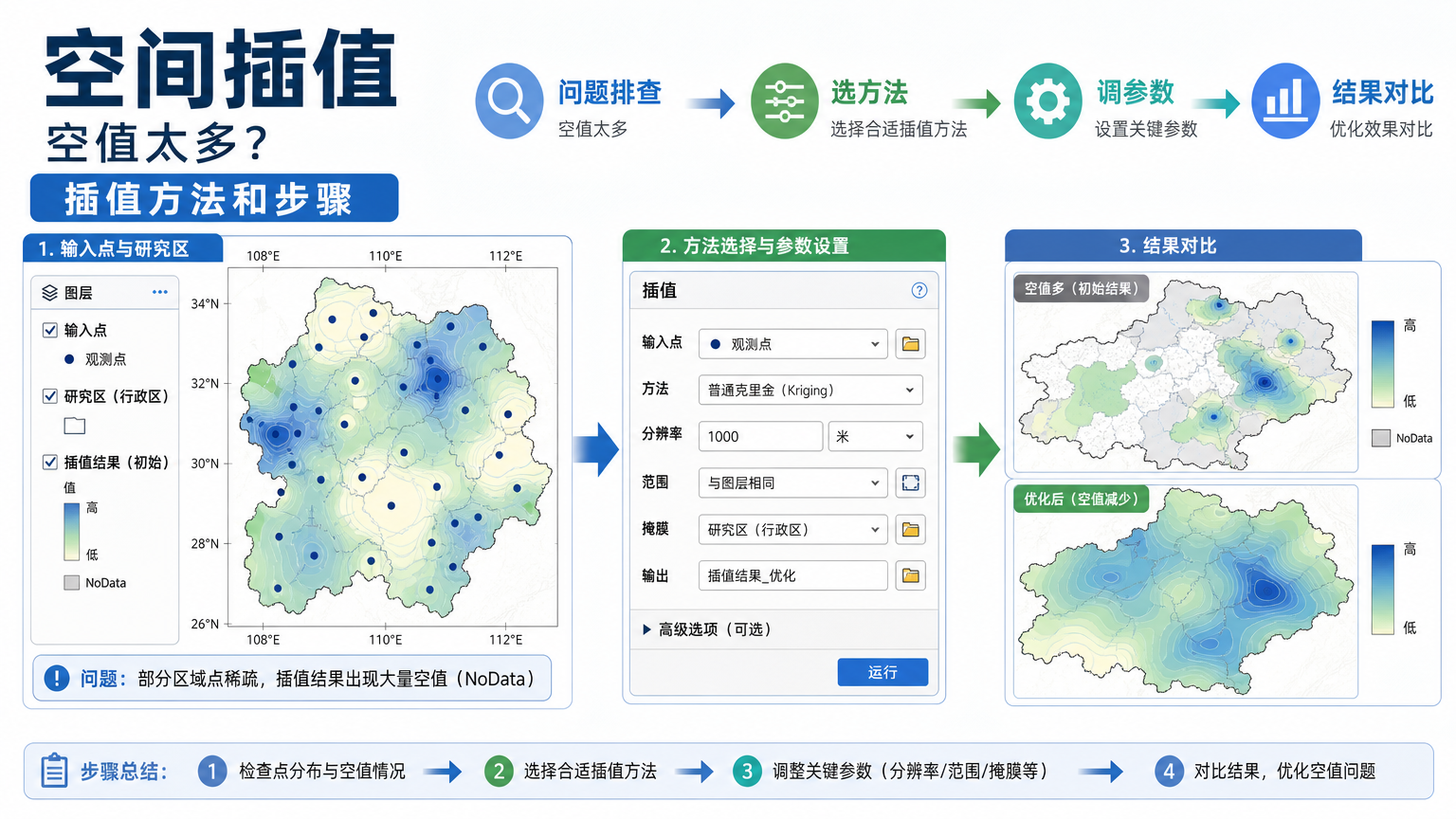Click text 对比结果，优化空值问题

click(x=1284, y=771)
